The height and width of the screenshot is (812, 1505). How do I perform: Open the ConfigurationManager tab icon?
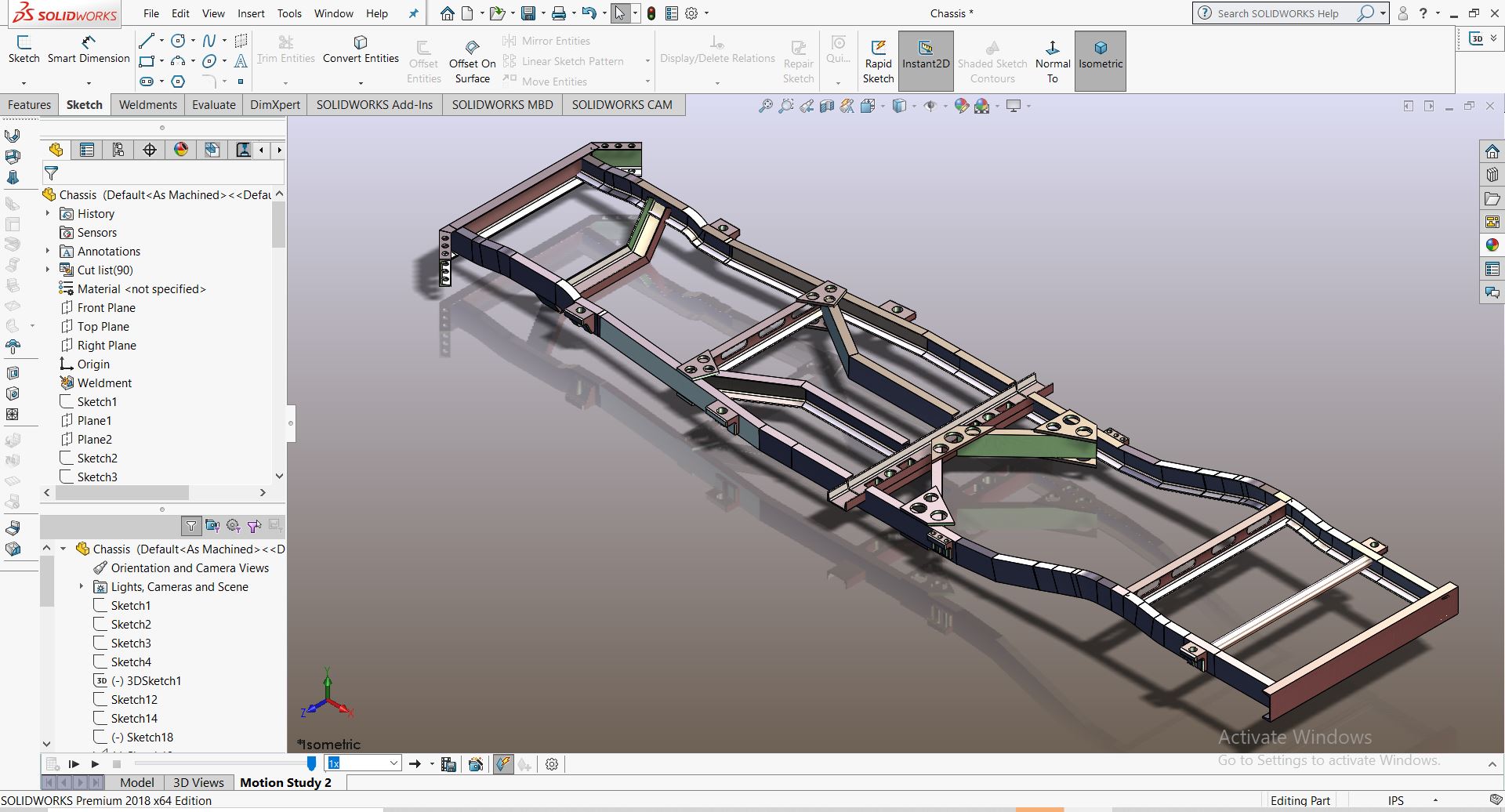click(118, 150)
